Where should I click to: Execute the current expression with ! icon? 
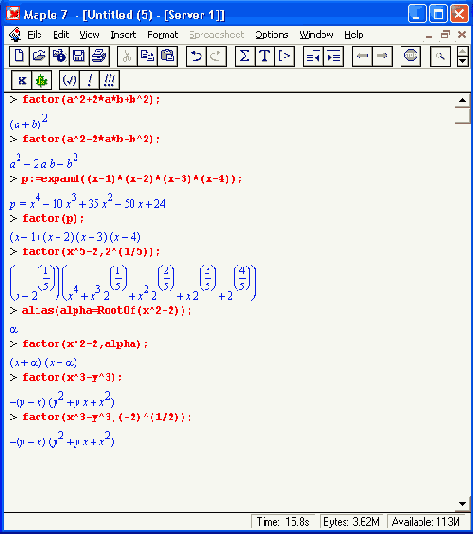[x=90, y=80]
